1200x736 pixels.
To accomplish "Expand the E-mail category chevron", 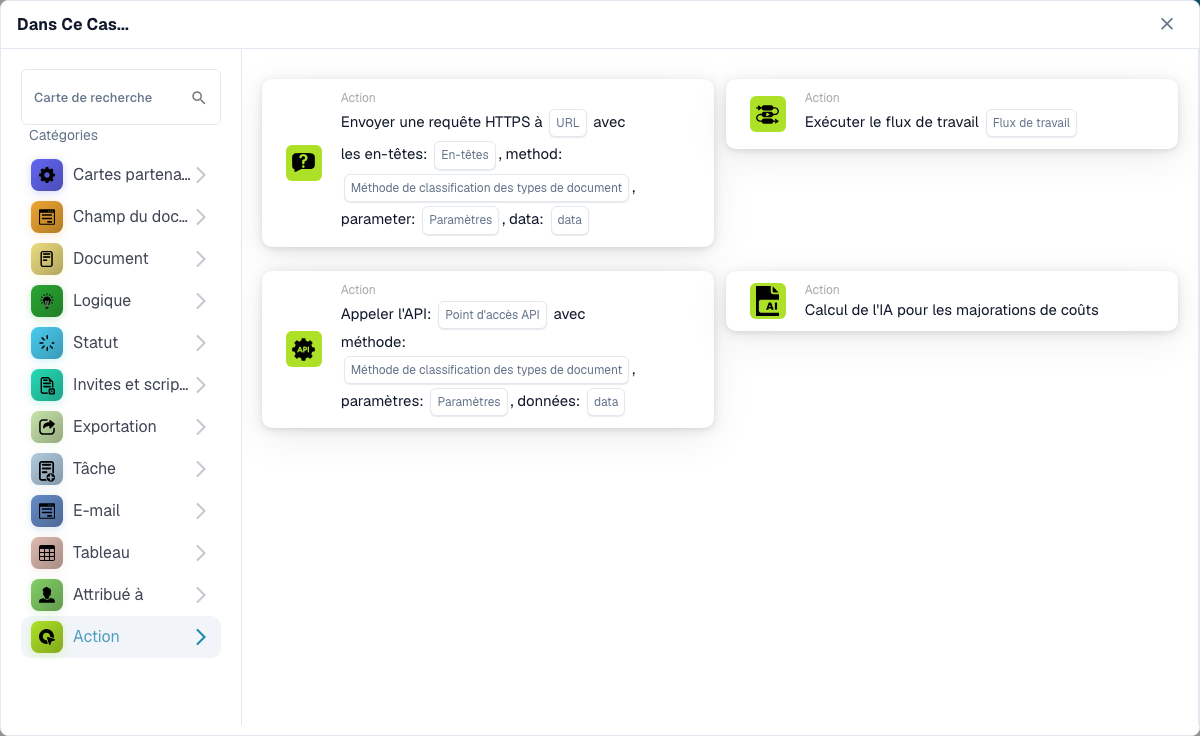I will click(x=201, y=511).
